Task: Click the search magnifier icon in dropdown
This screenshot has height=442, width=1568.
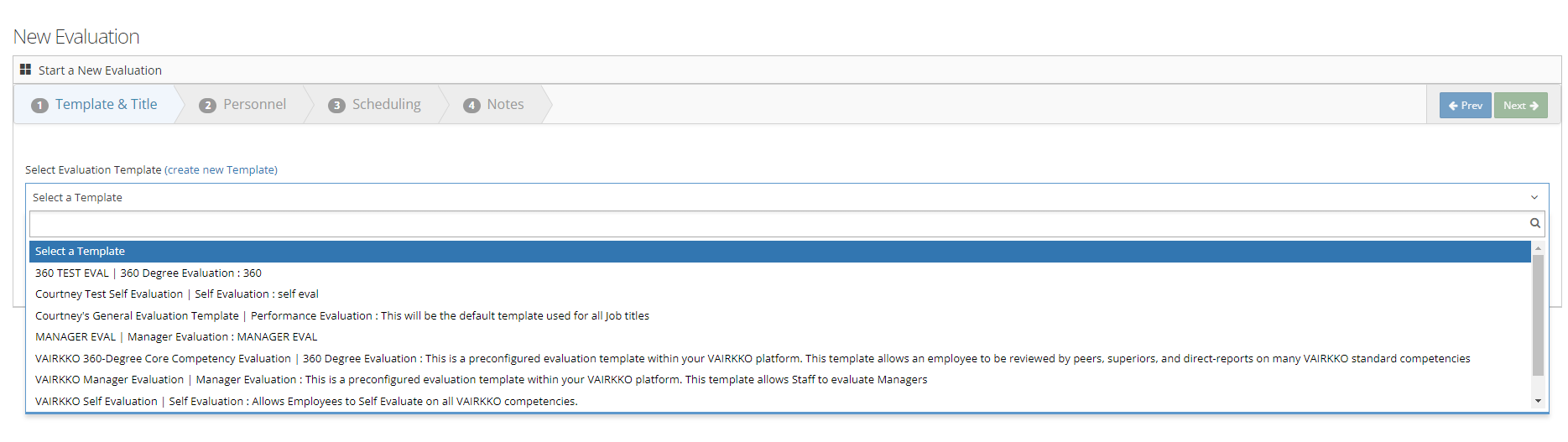Action: pos(1534,223)
